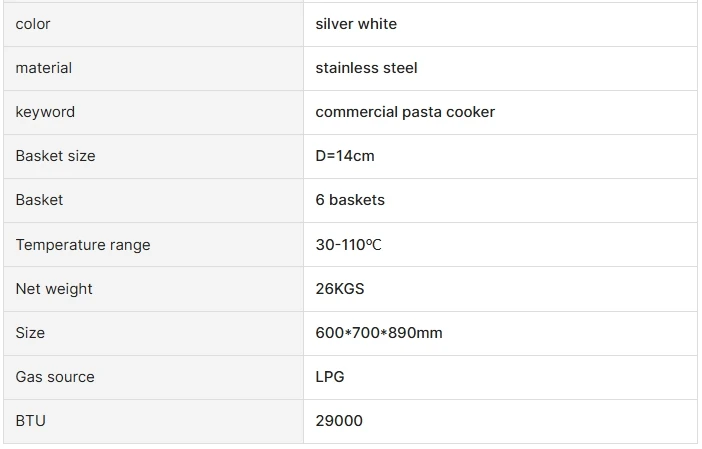Select the "30-110ºC" temperature value

pos(348,245)
